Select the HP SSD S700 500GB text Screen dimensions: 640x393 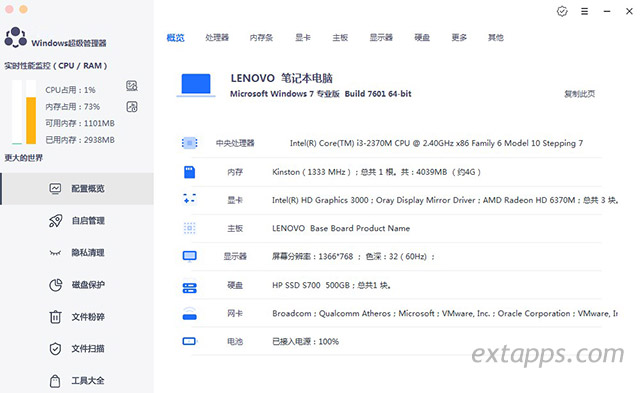331,285
